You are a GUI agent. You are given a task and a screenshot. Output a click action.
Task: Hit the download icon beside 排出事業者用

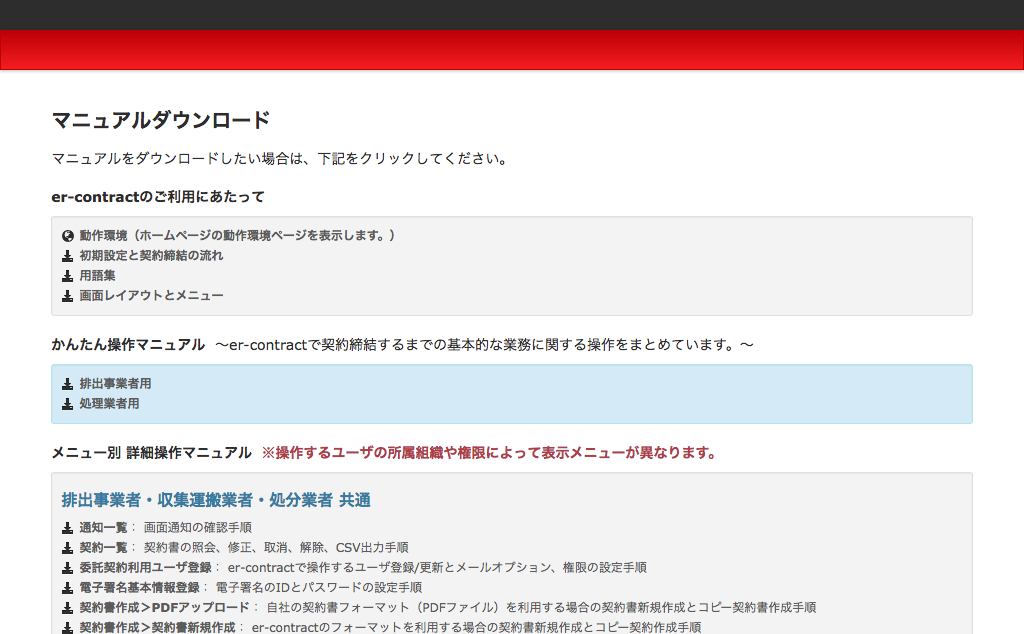tap(68, 384)
